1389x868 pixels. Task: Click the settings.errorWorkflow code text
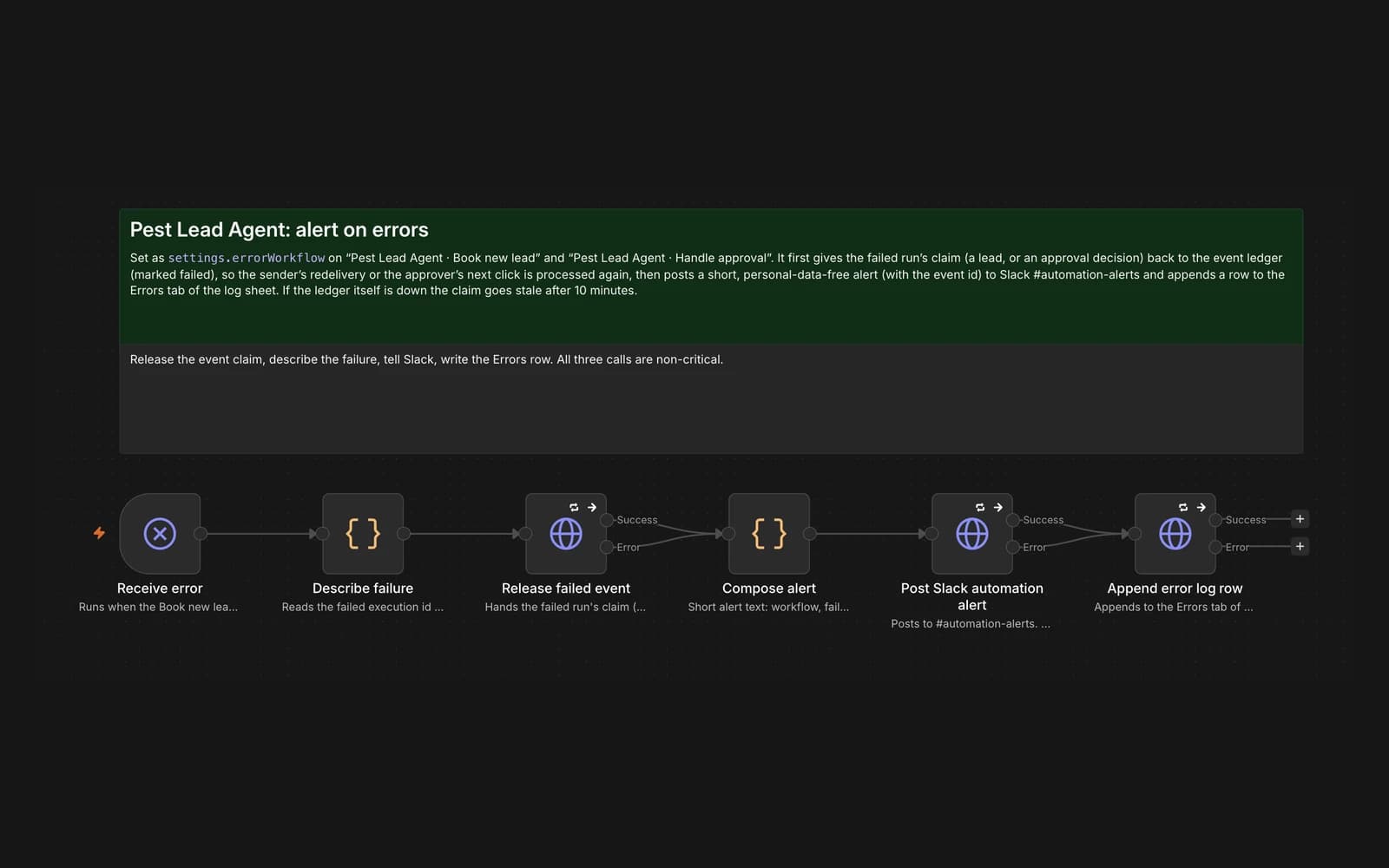click(x=247, y=258)
